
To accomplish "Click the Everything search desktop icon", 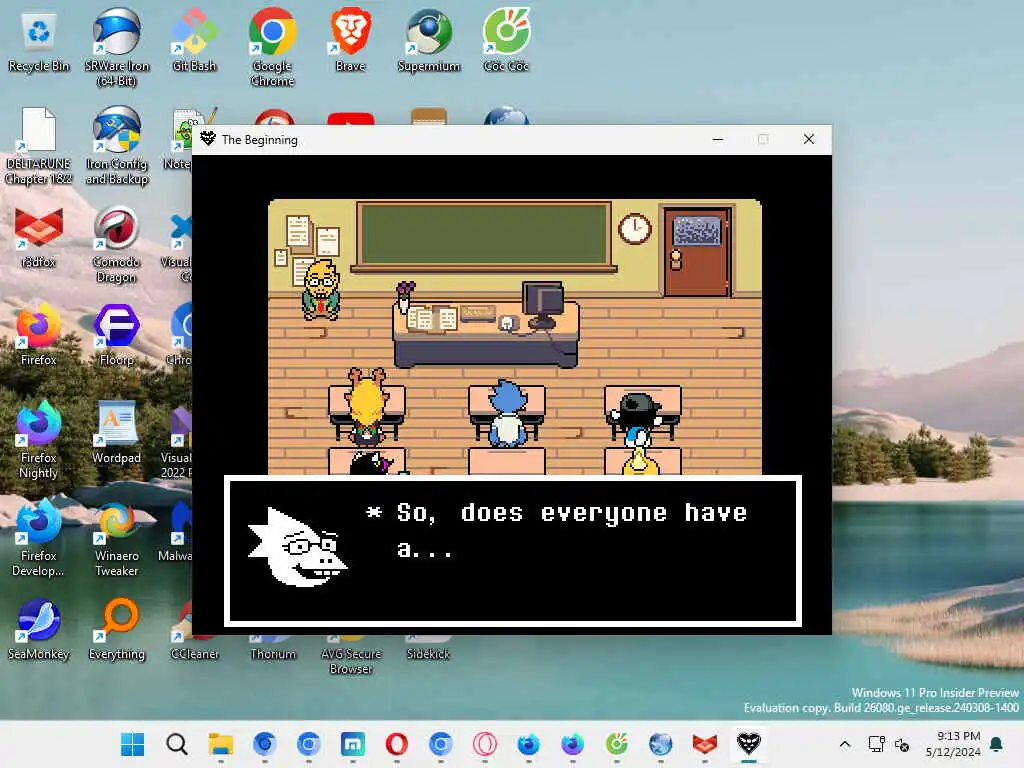I will pos(117,628).
